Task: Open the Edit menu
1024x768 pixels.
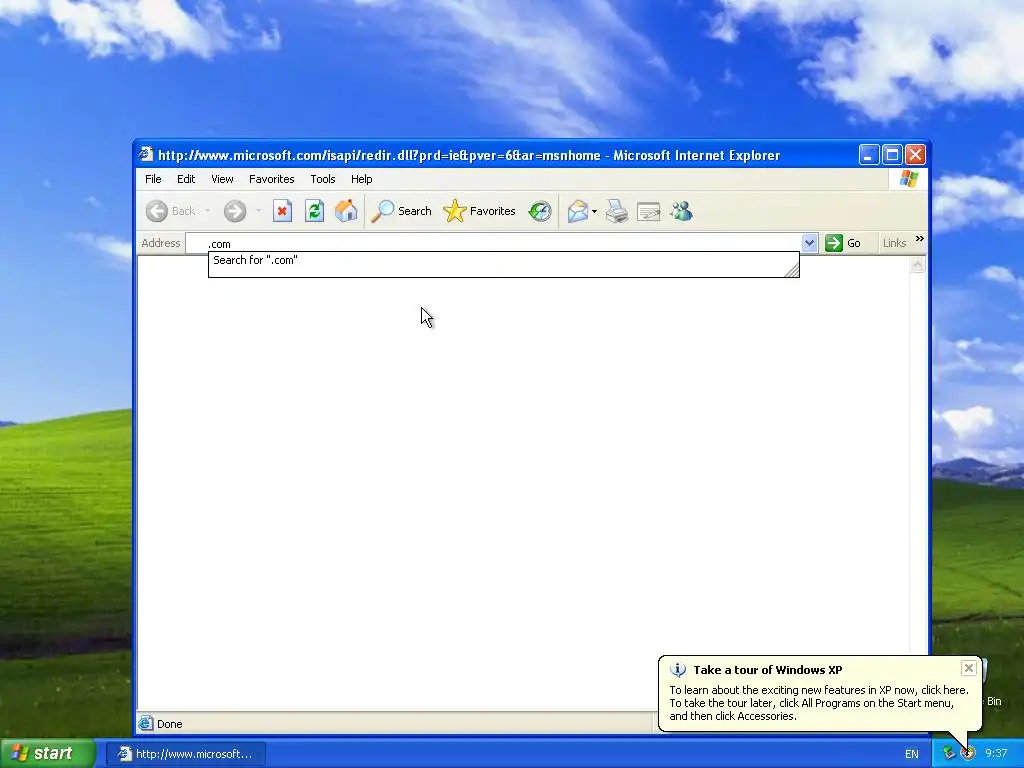Action: tap(186, 179)
